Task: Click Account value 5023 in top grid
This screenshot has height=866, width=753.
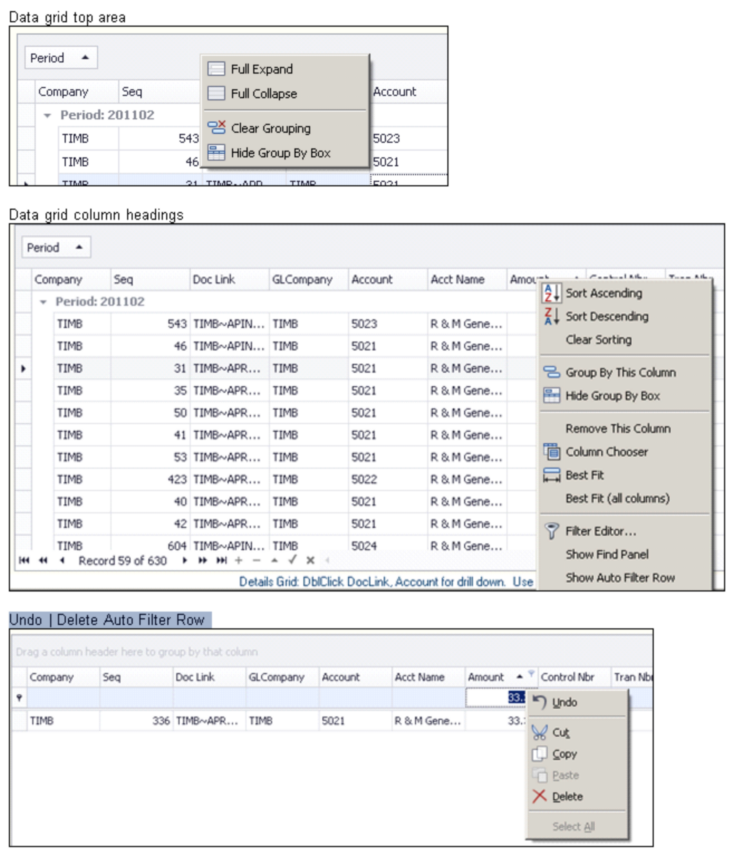Action: [x=386, y=139]
